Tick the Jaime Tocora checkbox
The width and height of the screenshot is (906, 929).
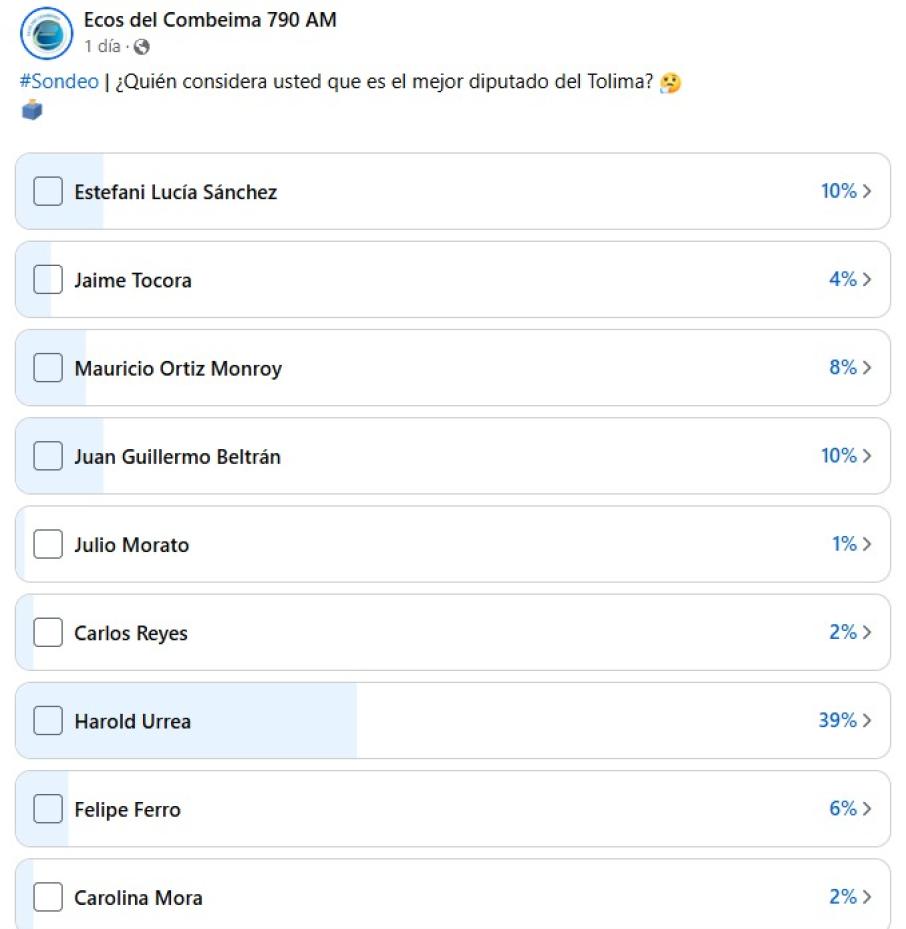click(x=48, y=280)
